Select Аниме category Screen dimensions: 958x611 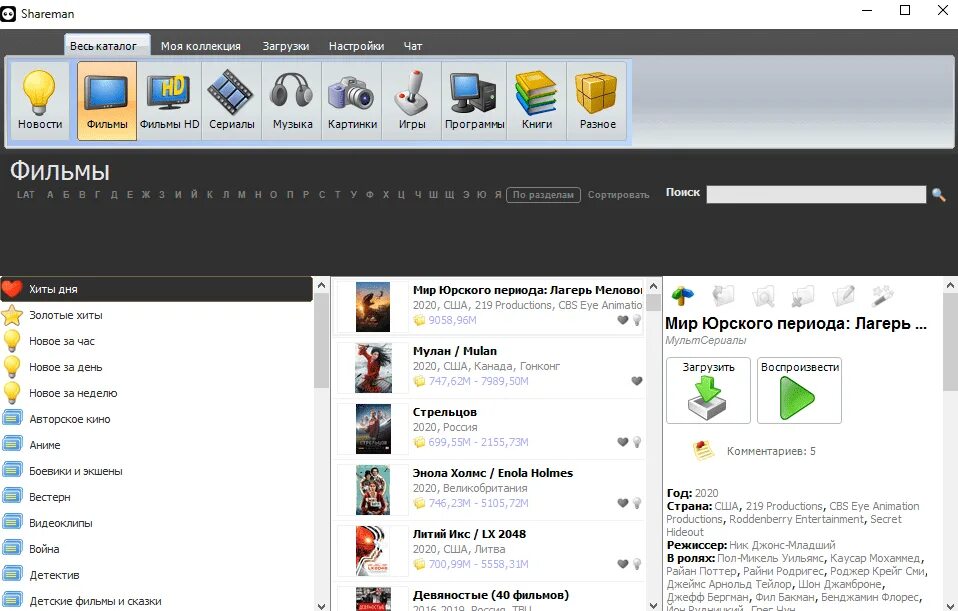pos(156,445)
